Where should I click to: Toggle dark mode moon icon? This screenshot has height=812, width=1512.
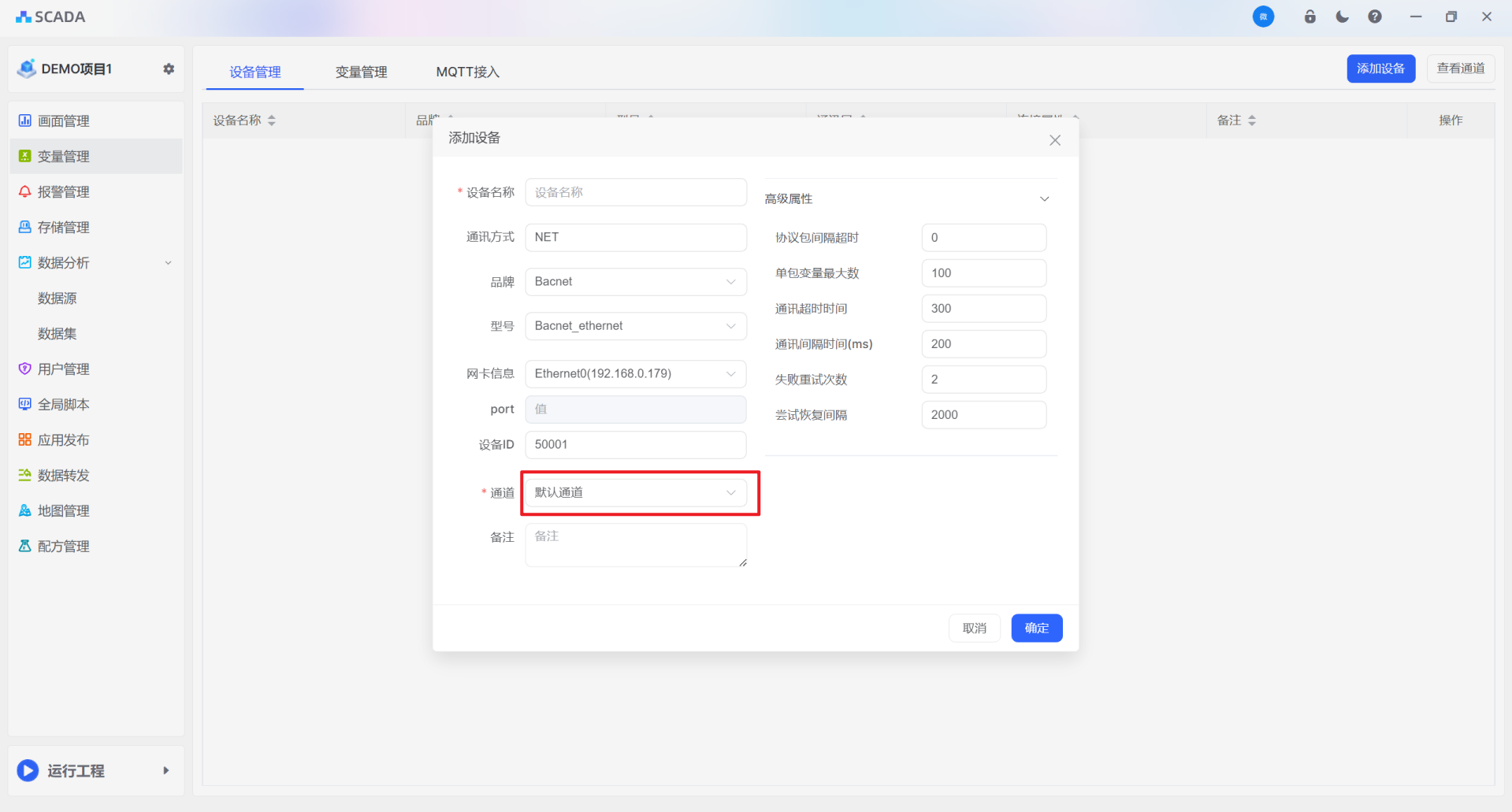click(1342, 17)
